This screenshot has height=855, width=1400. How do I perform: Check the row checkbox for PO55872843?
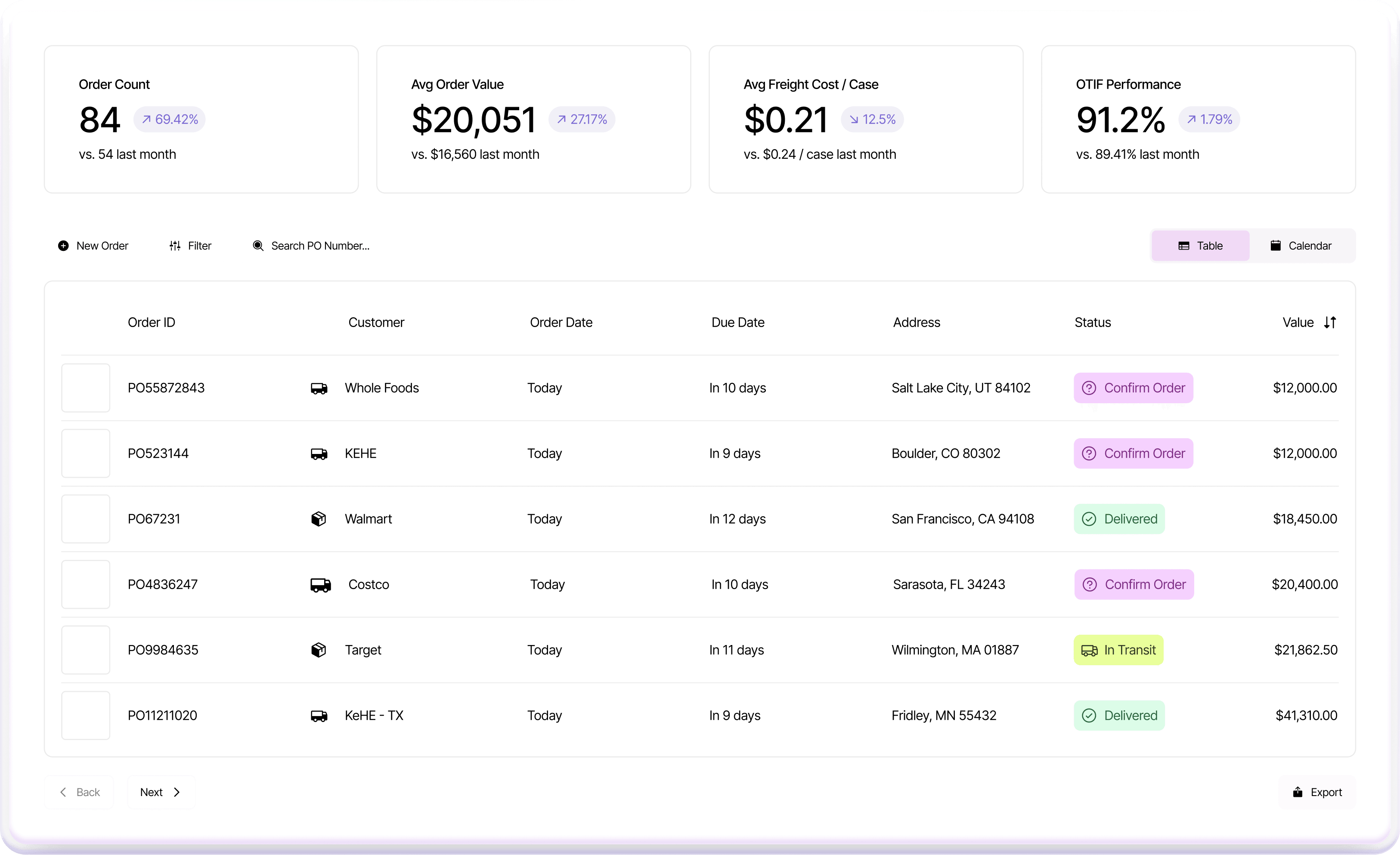[x=86, y=388]
